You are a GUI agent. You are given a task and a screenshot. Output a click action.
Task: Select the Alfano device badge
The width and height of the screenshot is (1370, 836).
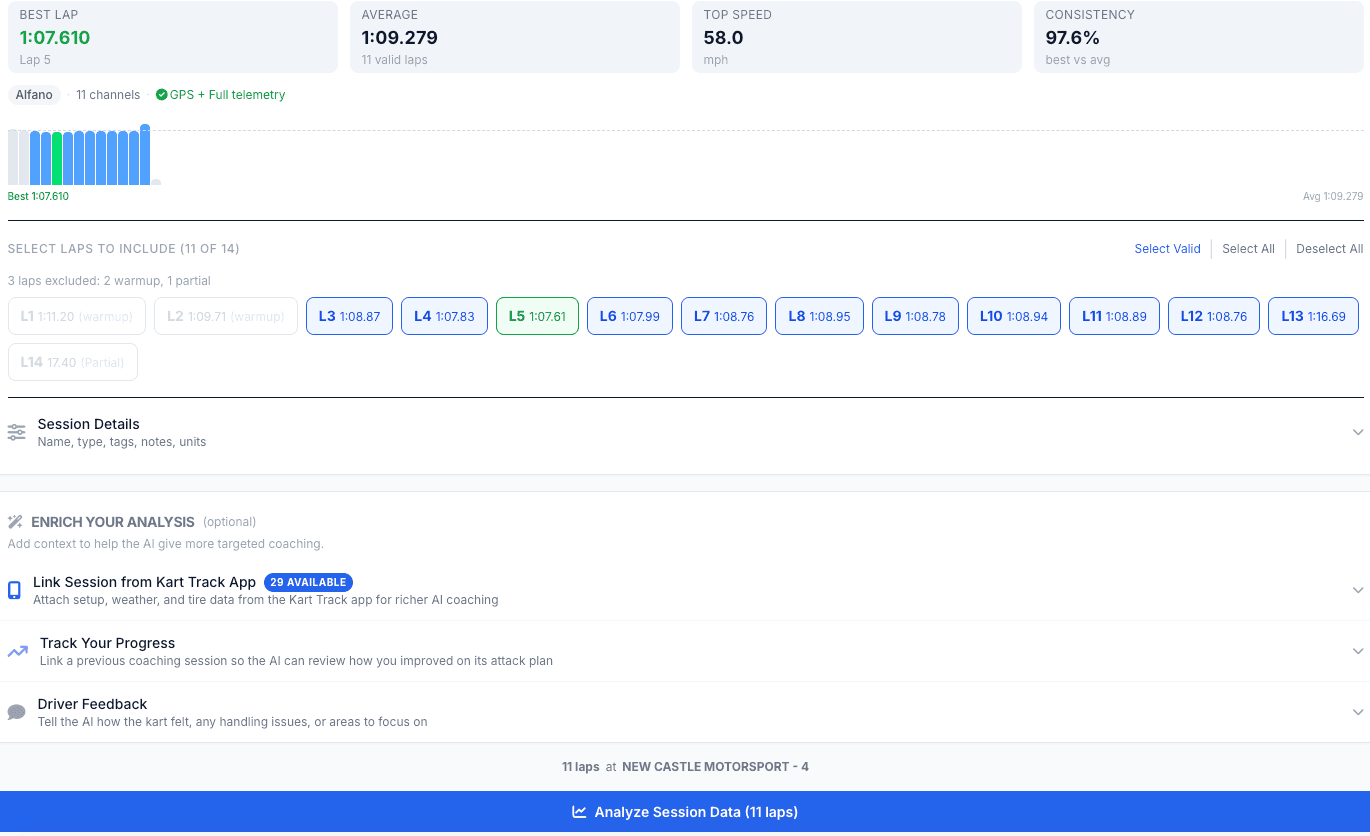pos(33,95)
